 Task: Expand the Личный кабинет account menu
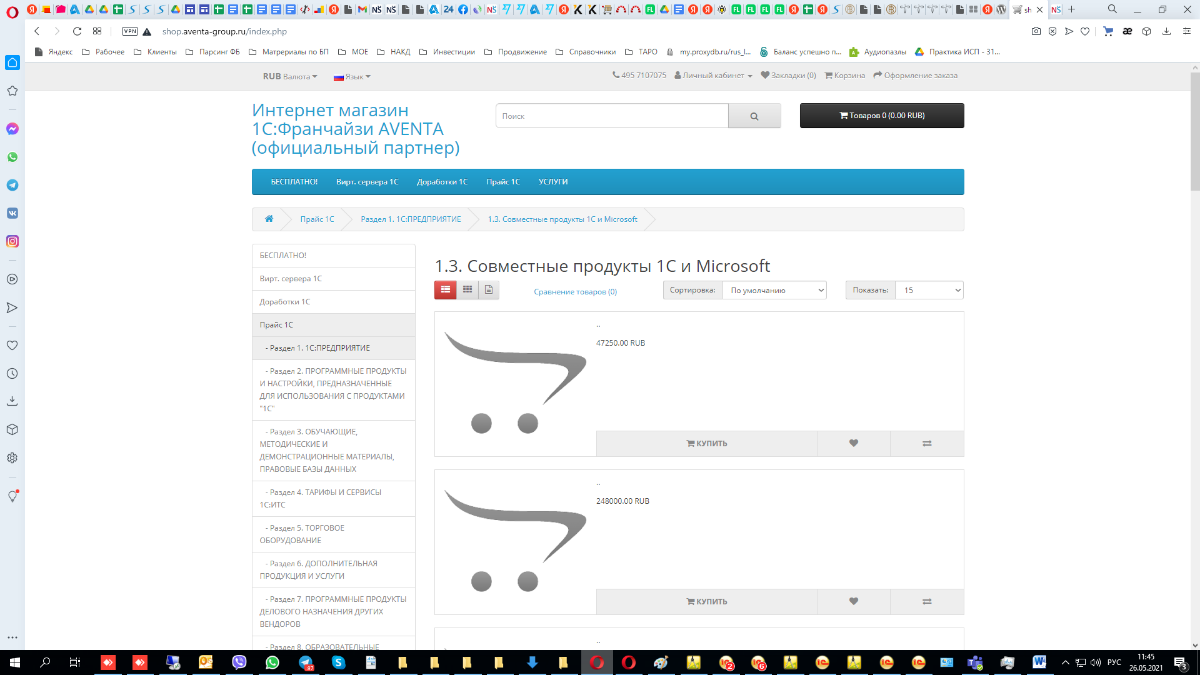pos(714,75)
